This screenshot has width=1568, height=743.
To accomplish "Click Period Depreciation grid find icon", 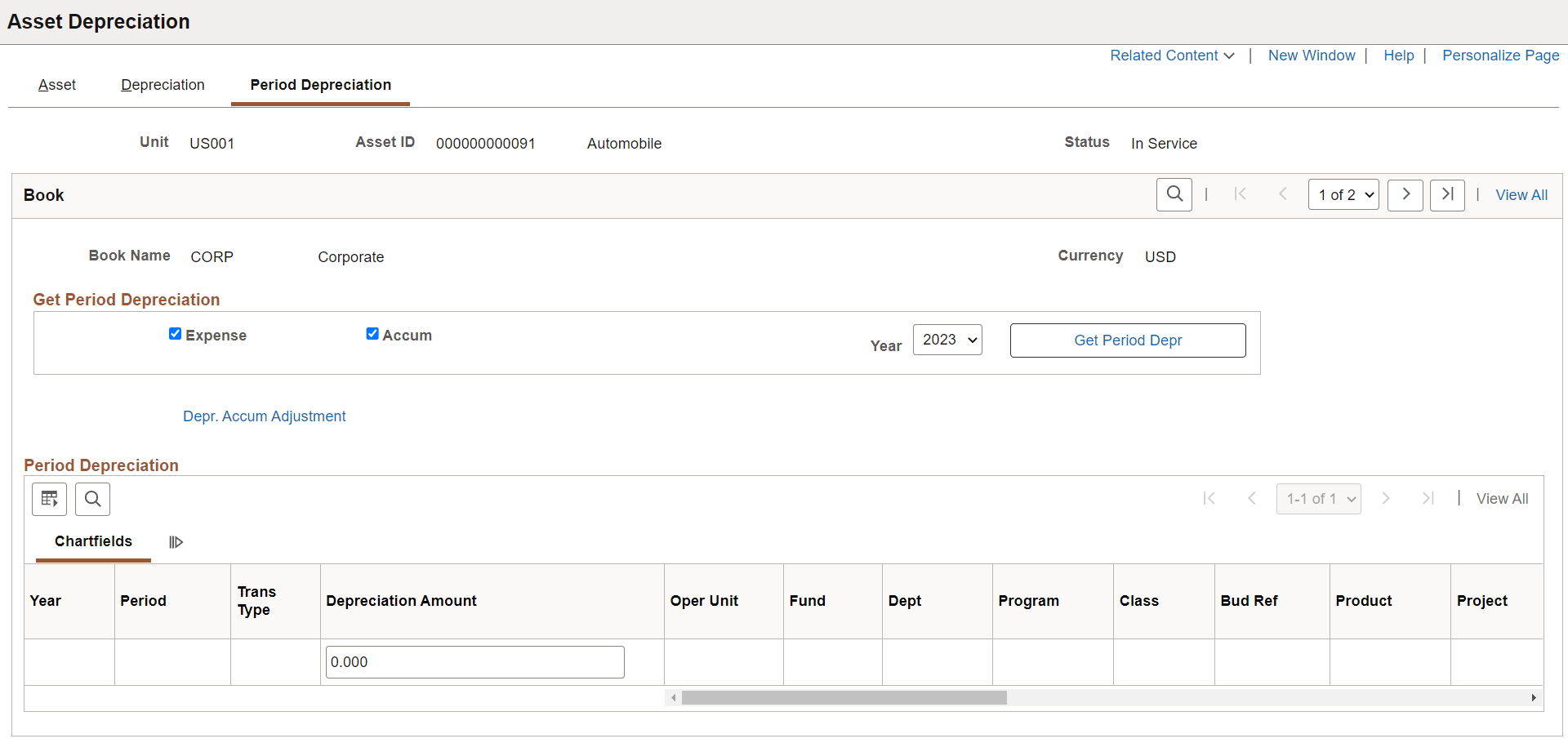I will pos(93,499).
